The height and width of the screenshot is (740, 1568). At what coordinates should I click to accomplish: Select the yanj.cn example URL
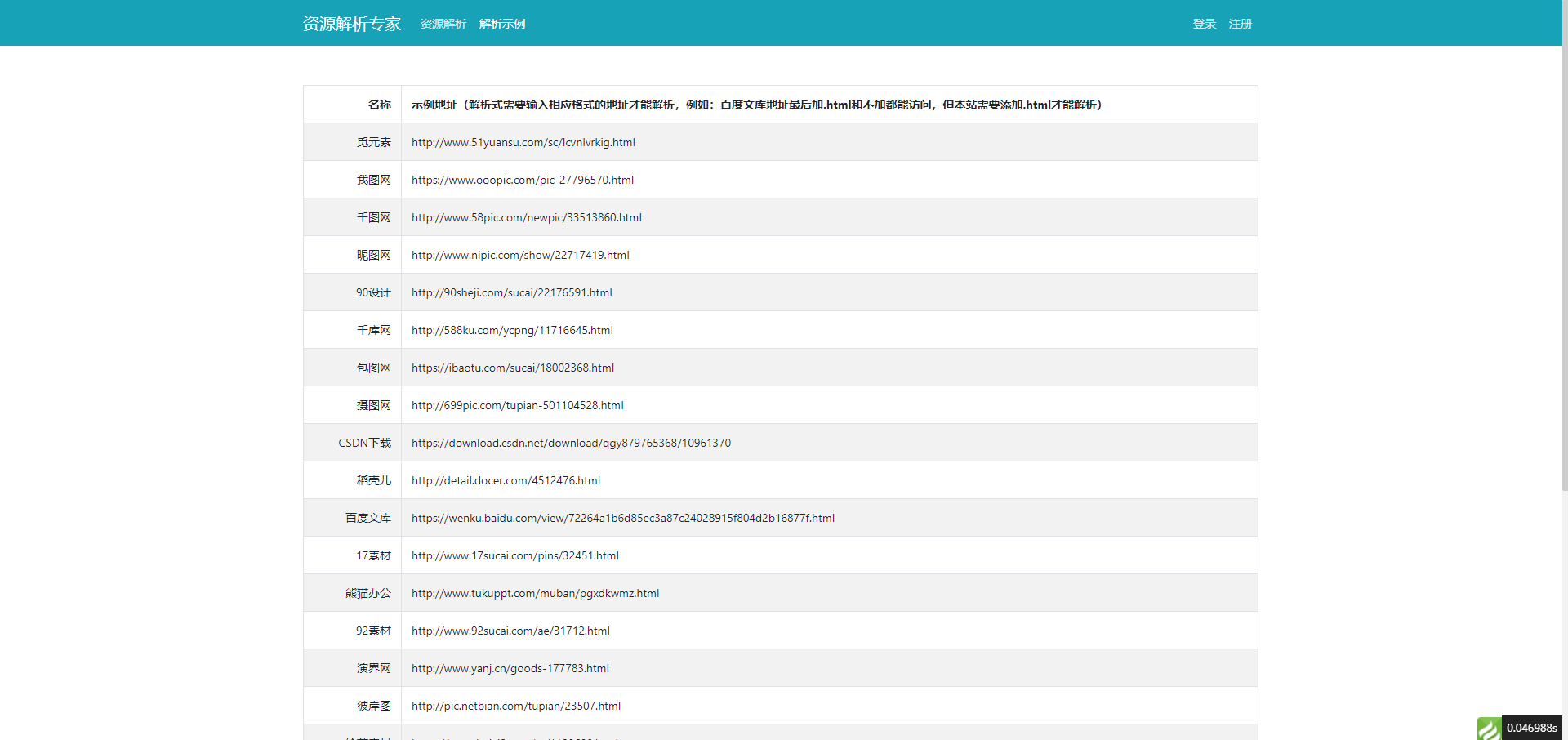pos(510,668)
